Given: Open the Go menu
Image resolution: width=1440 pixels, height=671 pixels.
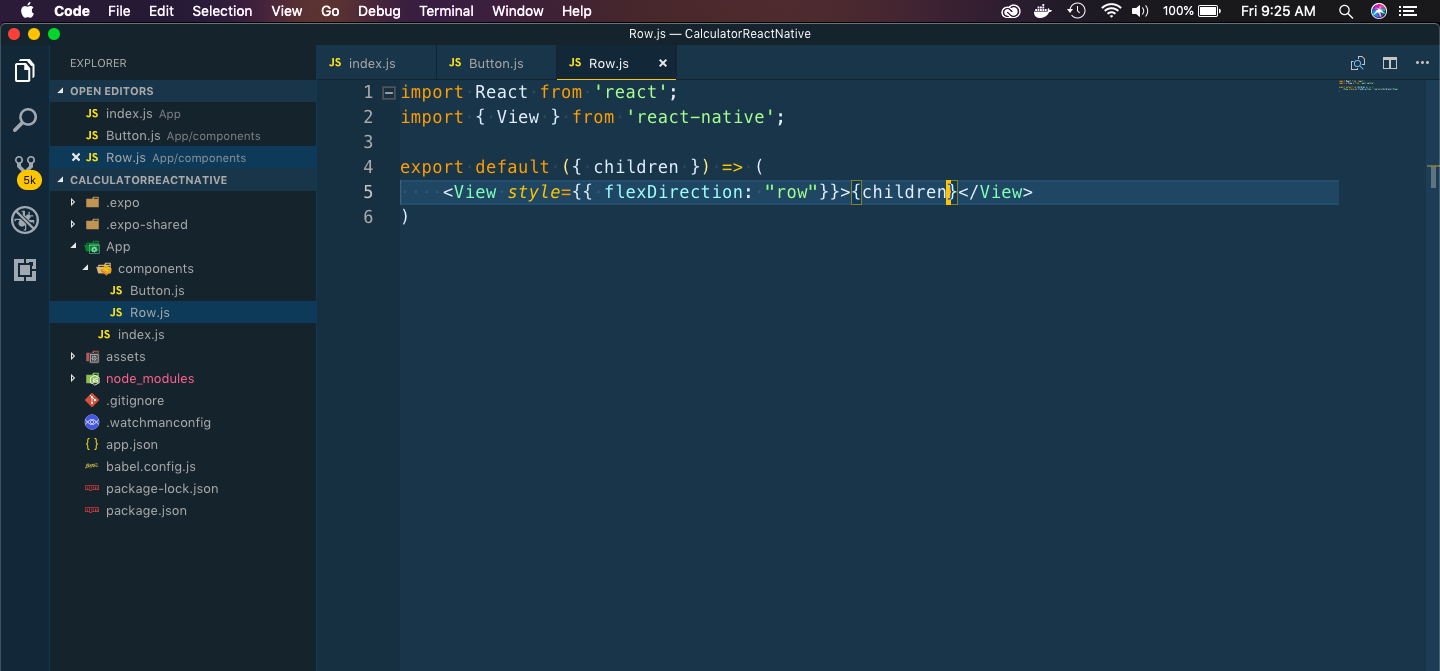Looking at the screenshot, I should point(330,11).
